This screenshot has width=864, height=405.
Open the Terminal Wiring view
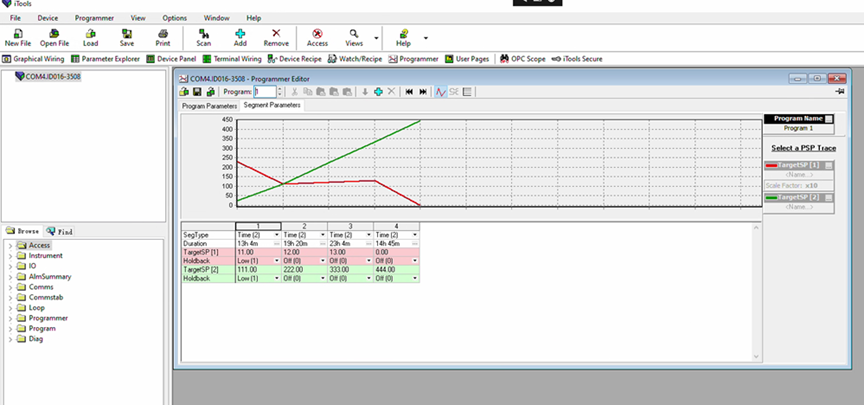pos(231,59)
